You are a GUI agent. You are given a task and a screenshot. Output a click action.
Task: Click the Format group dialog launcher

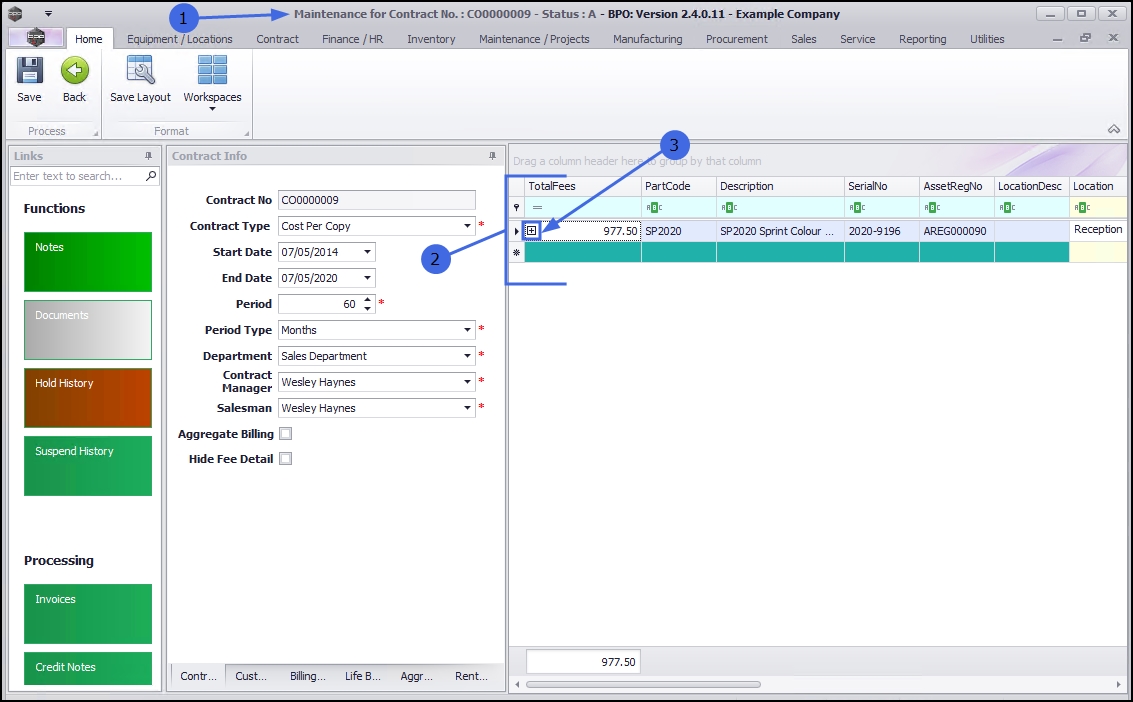click(x=246, y=133)
